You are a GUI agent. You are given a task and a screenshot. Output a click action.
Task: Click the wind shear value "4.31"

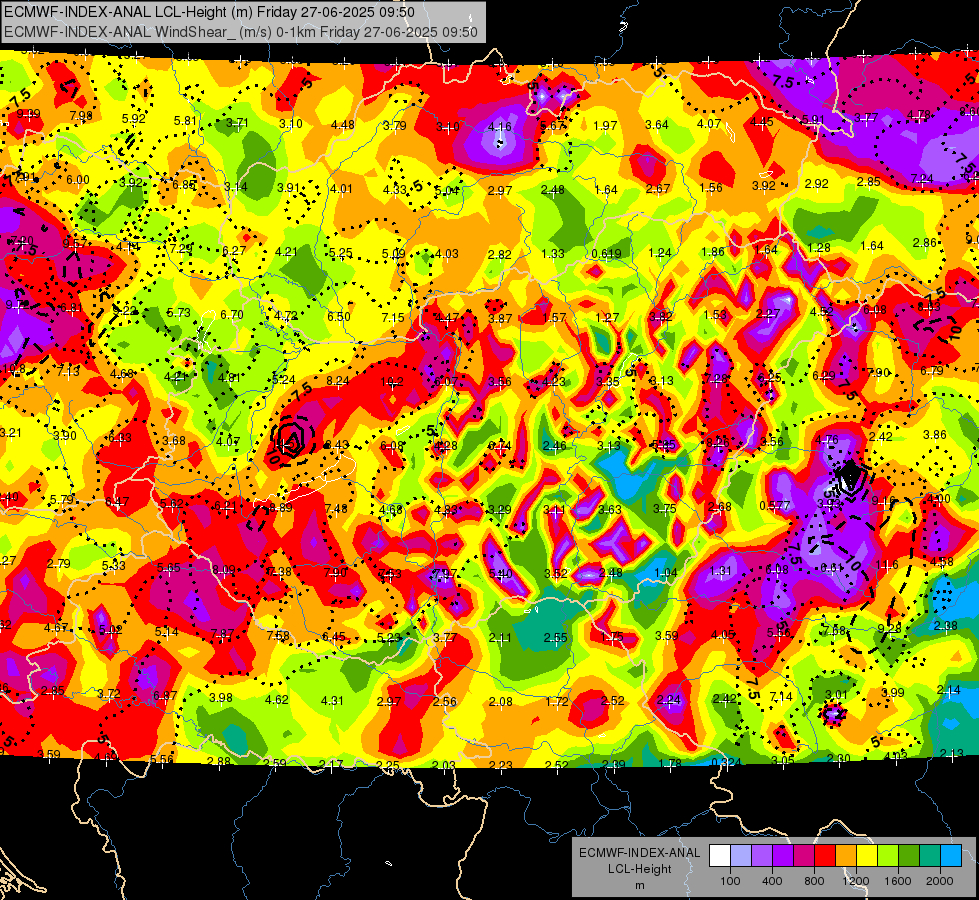(332, 701)
